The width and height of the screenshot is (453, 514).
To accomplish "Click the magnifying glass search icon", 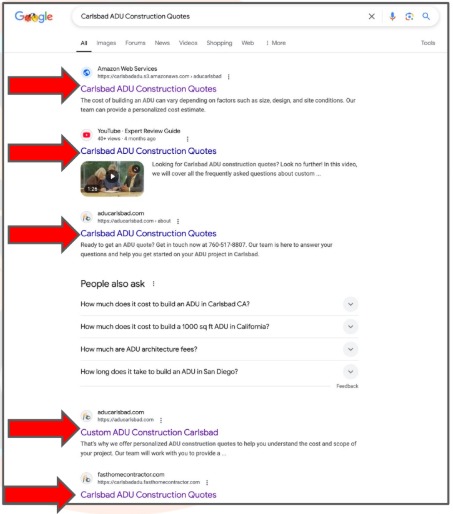I will [426, 16].
